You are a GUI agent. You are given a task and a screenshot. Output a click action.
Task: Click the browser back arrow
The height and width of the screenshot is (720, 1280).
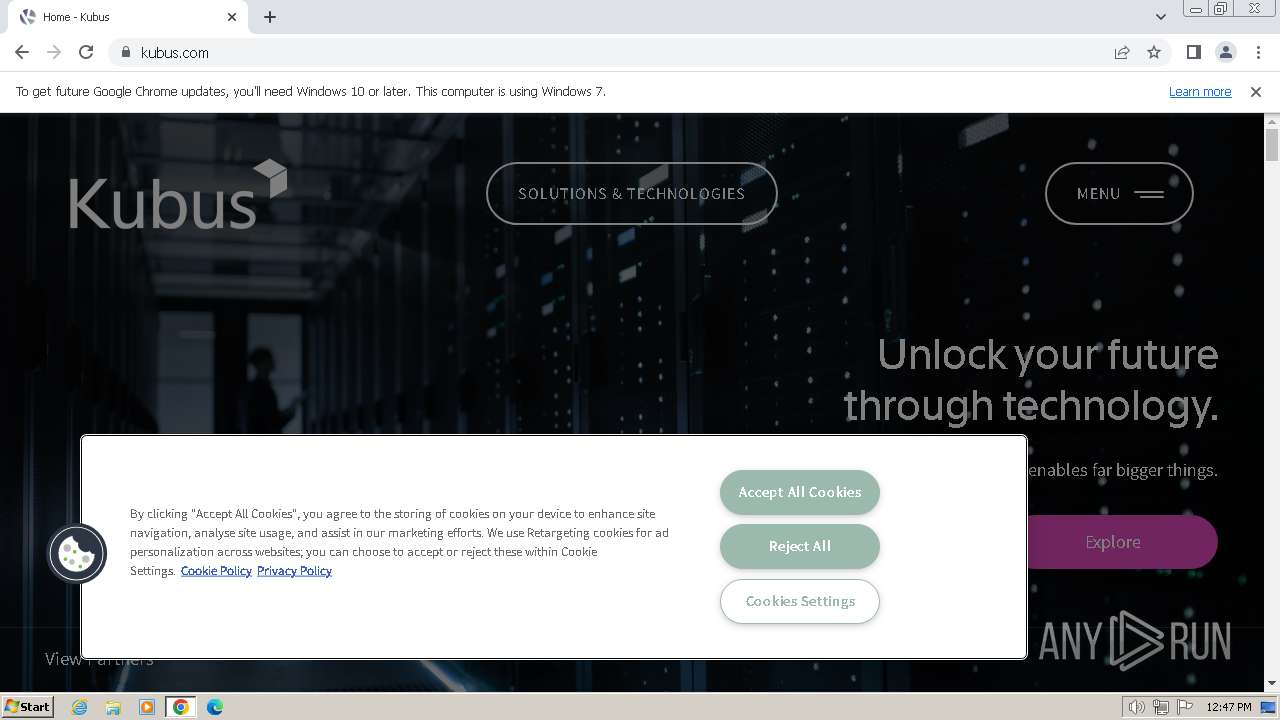pos(22,52)
